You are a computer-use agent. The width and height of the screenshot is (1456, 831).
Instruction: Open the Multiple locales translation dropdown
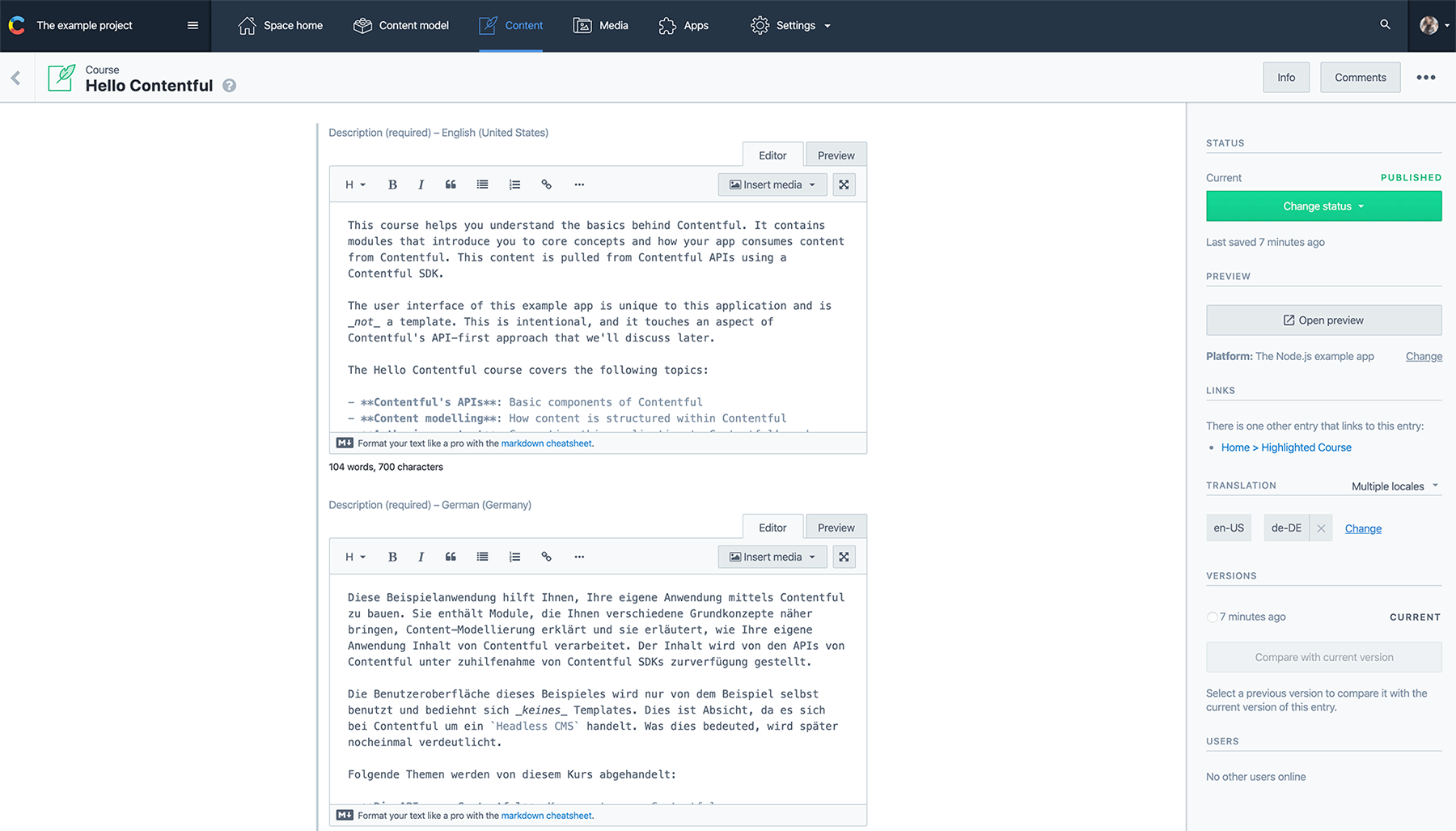(1393, 485)
